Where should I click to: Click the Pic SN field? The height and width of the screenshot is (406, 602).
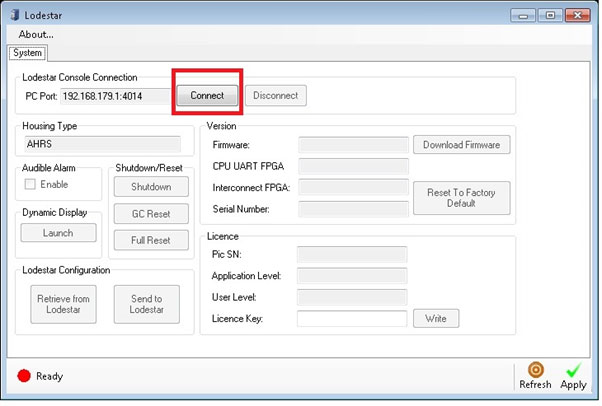pos(352,254)
